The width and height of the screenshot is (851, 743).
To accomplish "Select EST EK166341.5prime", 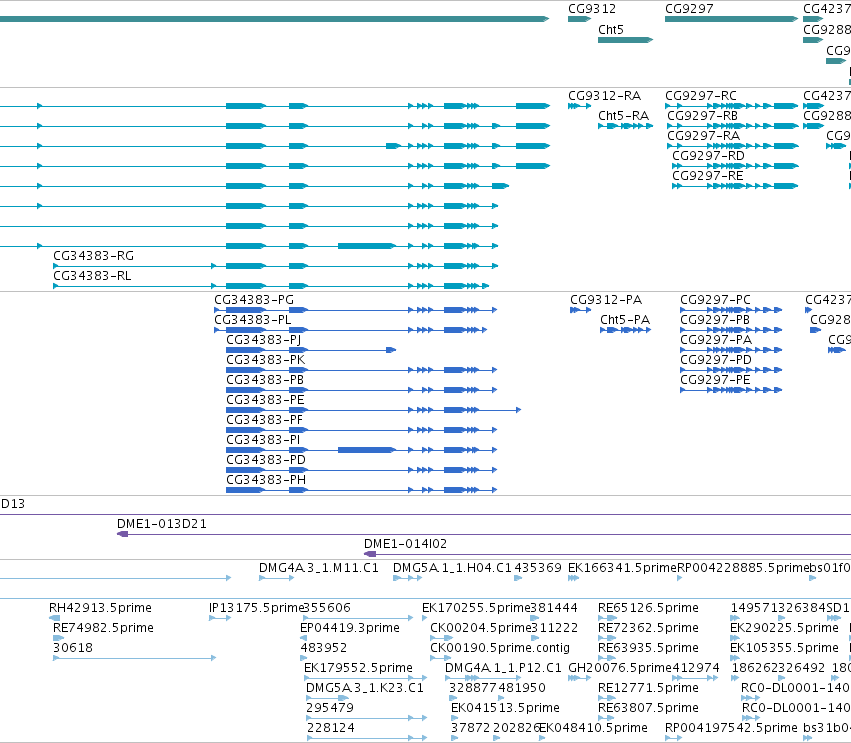I will (623, 568).
